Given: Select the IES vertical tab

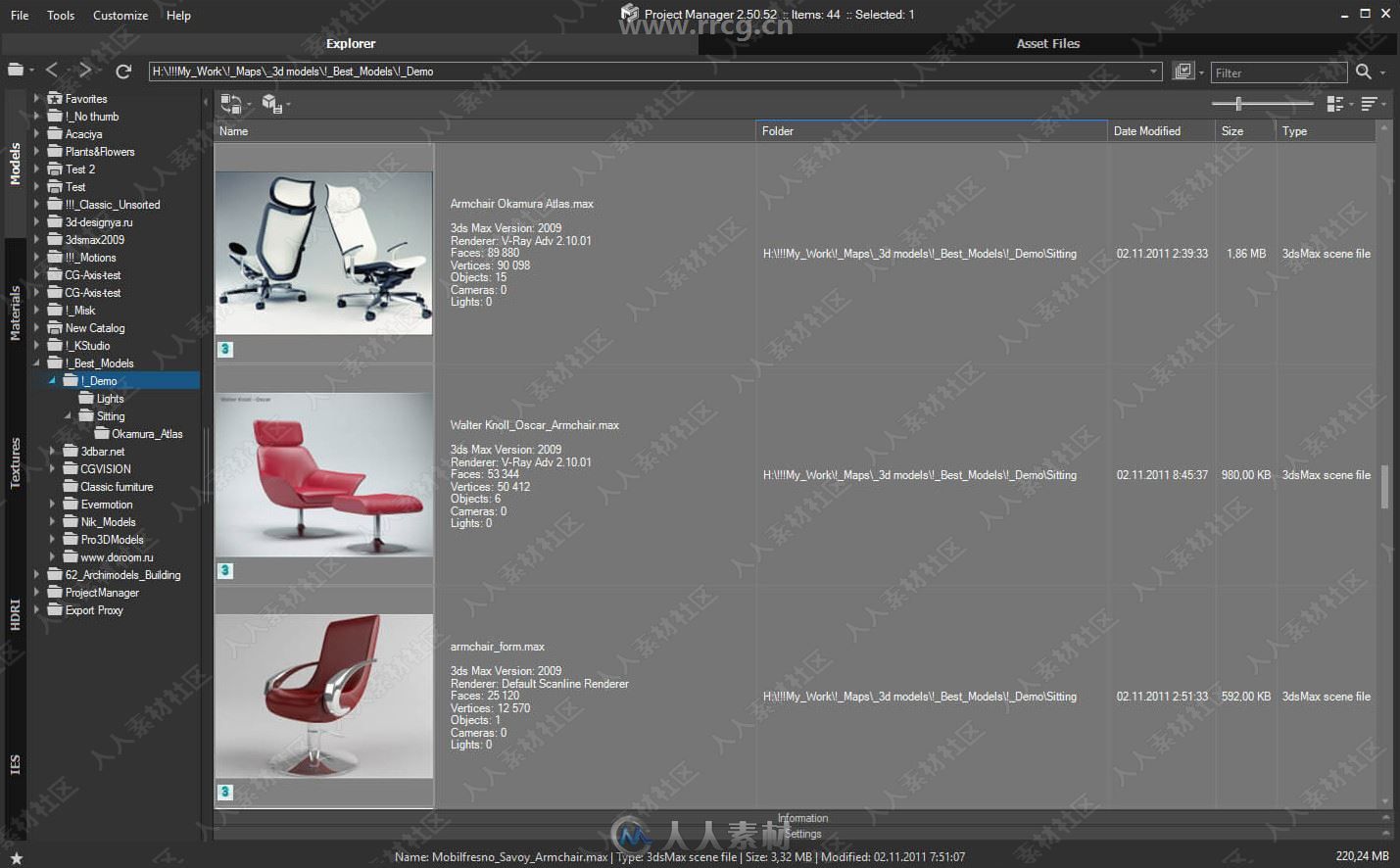Looking at the screenshot, I should pyautogui.click(x=15, y=764).
